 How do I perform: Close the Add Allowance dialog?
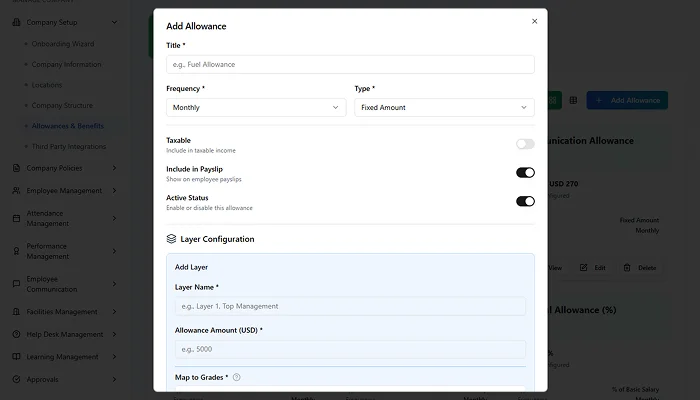coord(533,21)
